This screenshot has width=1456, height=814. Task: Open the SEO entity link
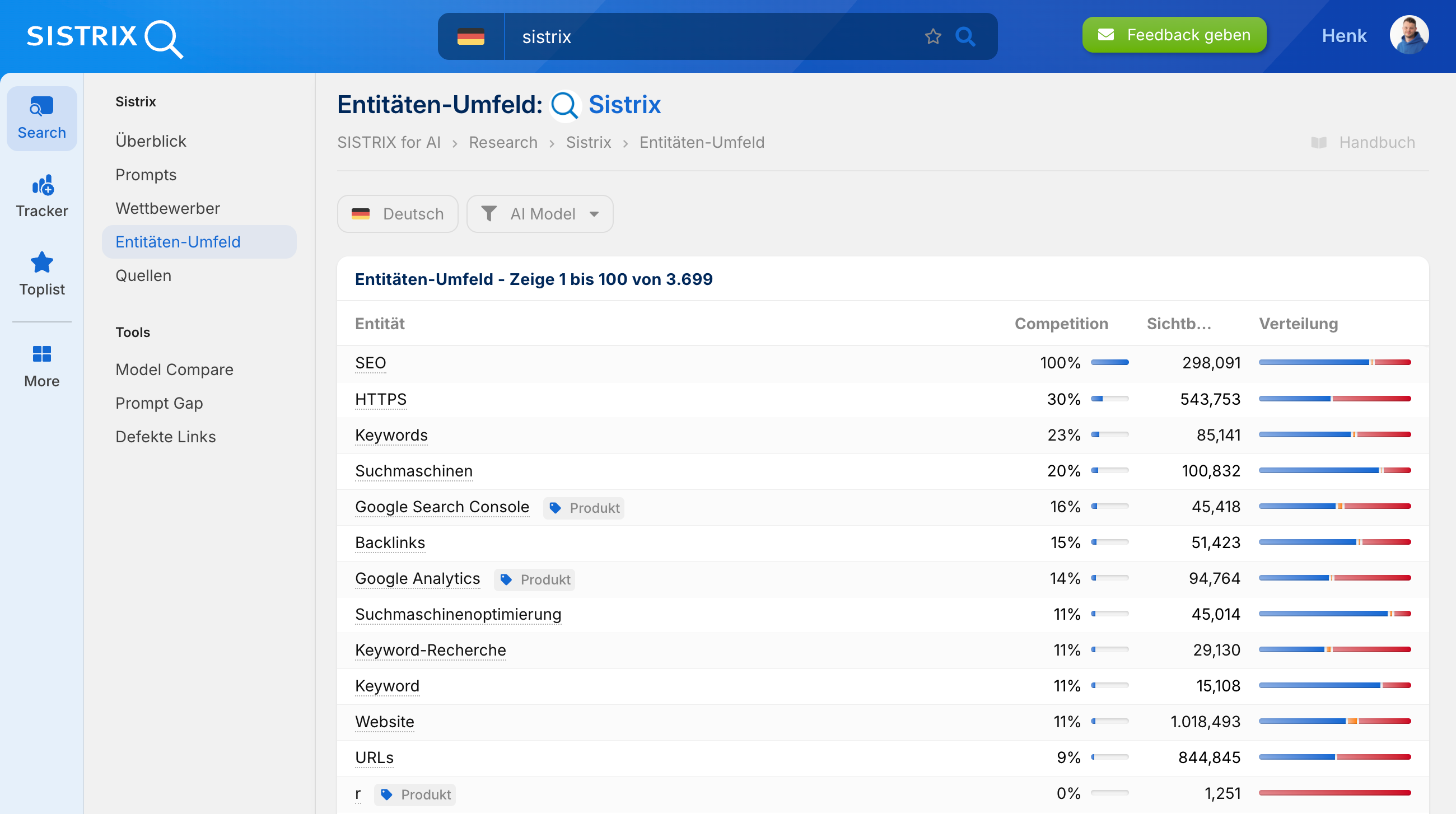point(370,363)
